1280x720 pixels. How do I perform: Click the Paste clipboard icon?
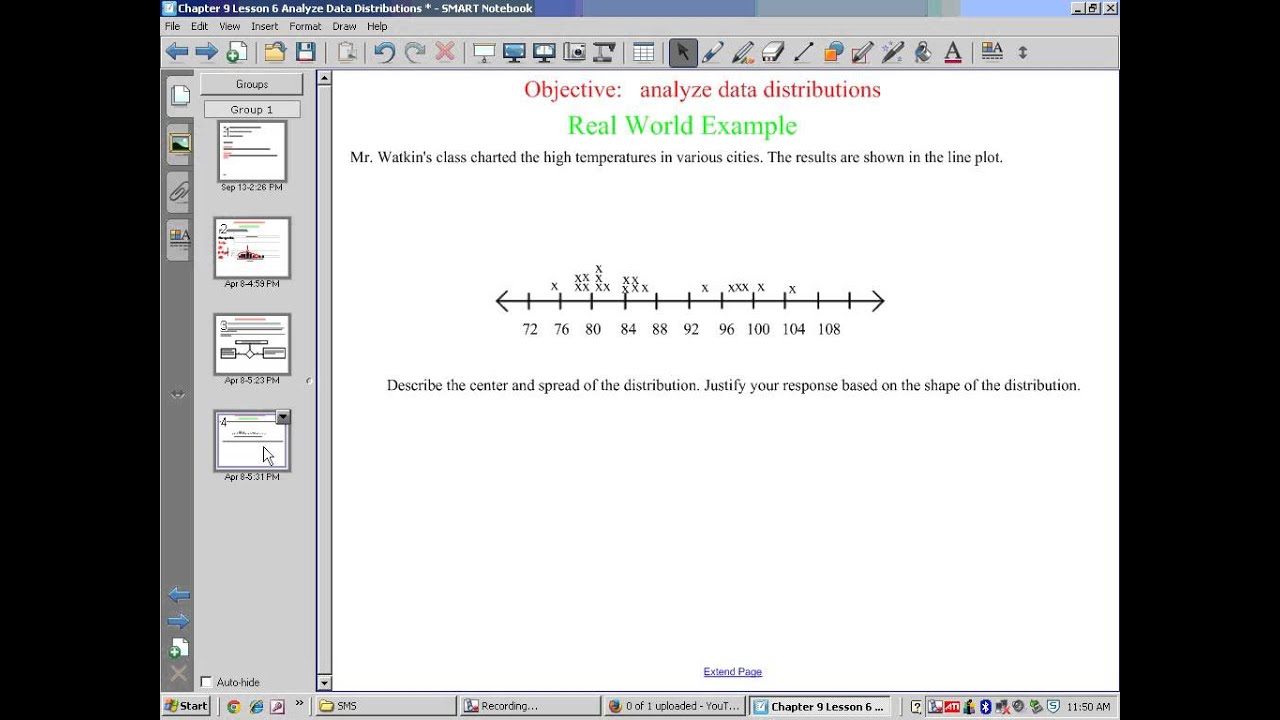(346, 52)
